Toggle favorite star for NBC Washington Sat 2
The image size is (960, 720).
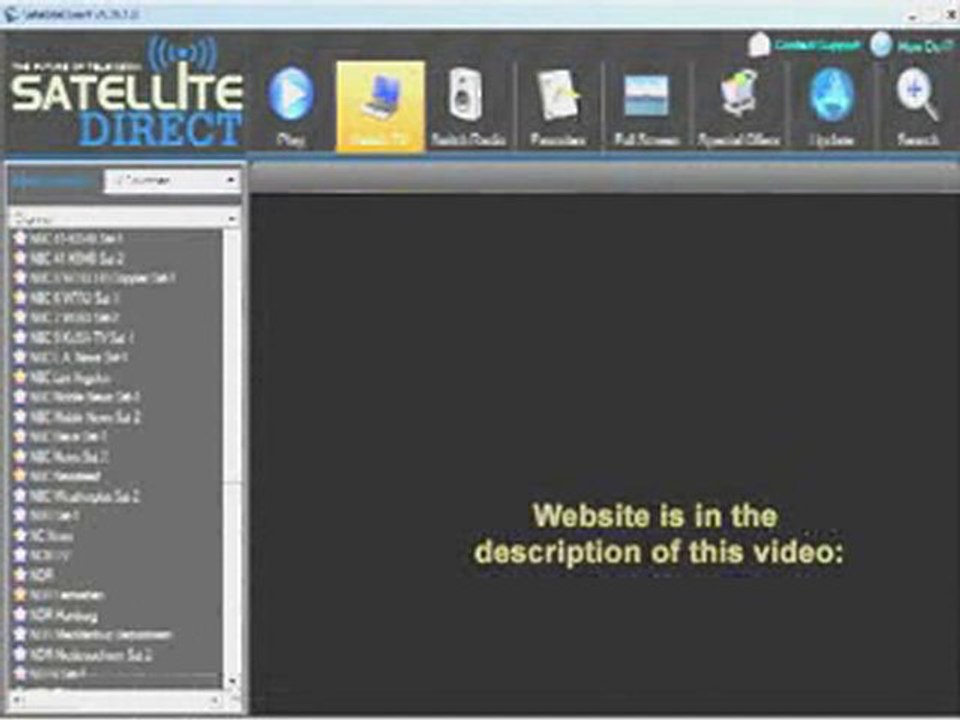tap(20, 495)
